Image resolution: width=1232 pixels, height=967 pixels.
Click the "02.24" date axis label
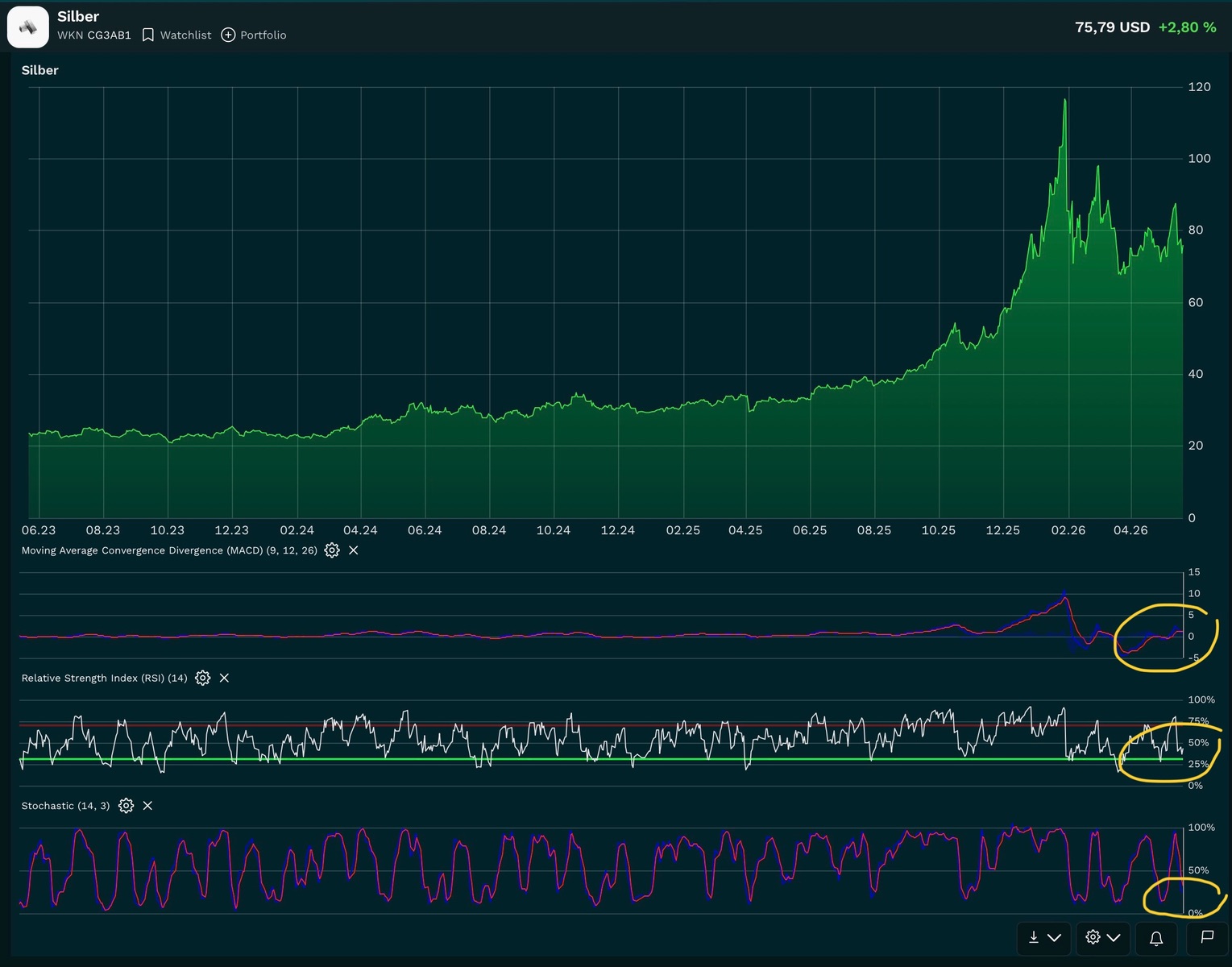click(297, 530)
